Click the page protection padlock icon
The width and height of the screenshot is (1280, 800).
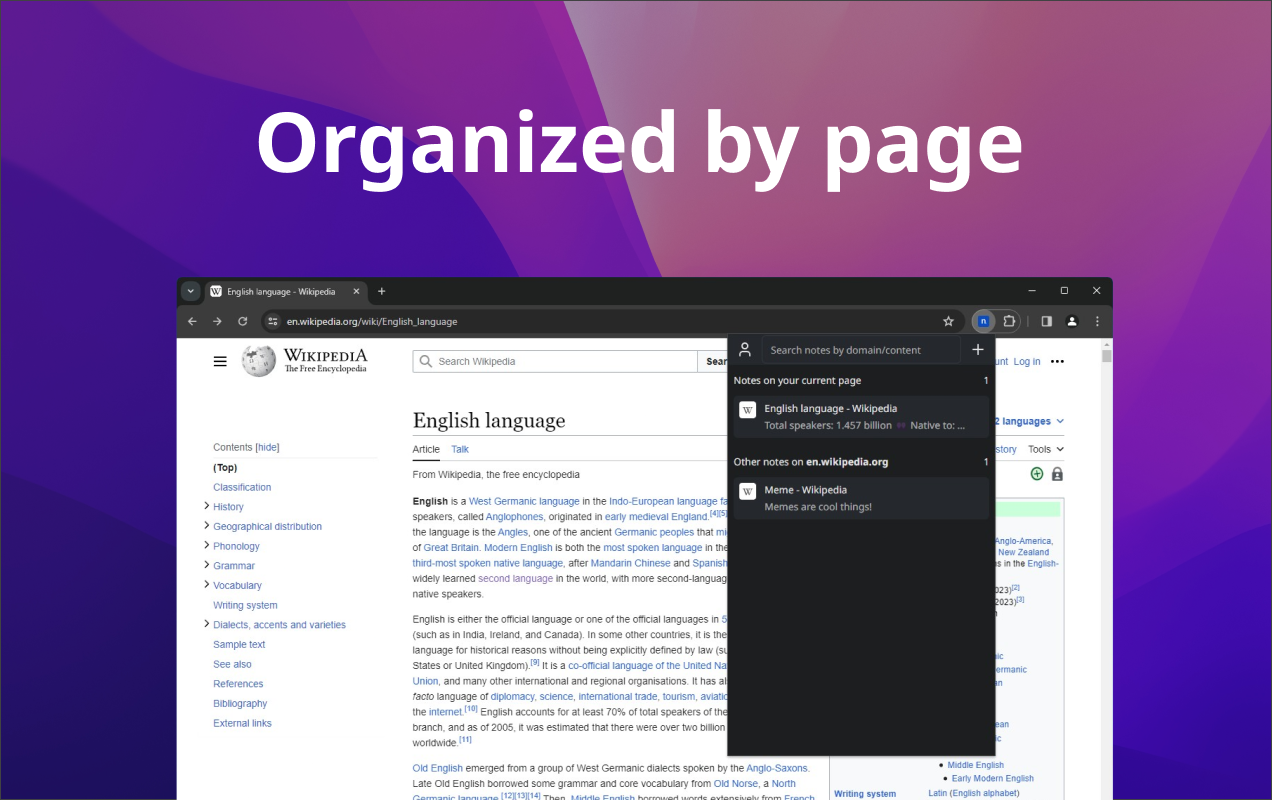tap(1057, 474)
